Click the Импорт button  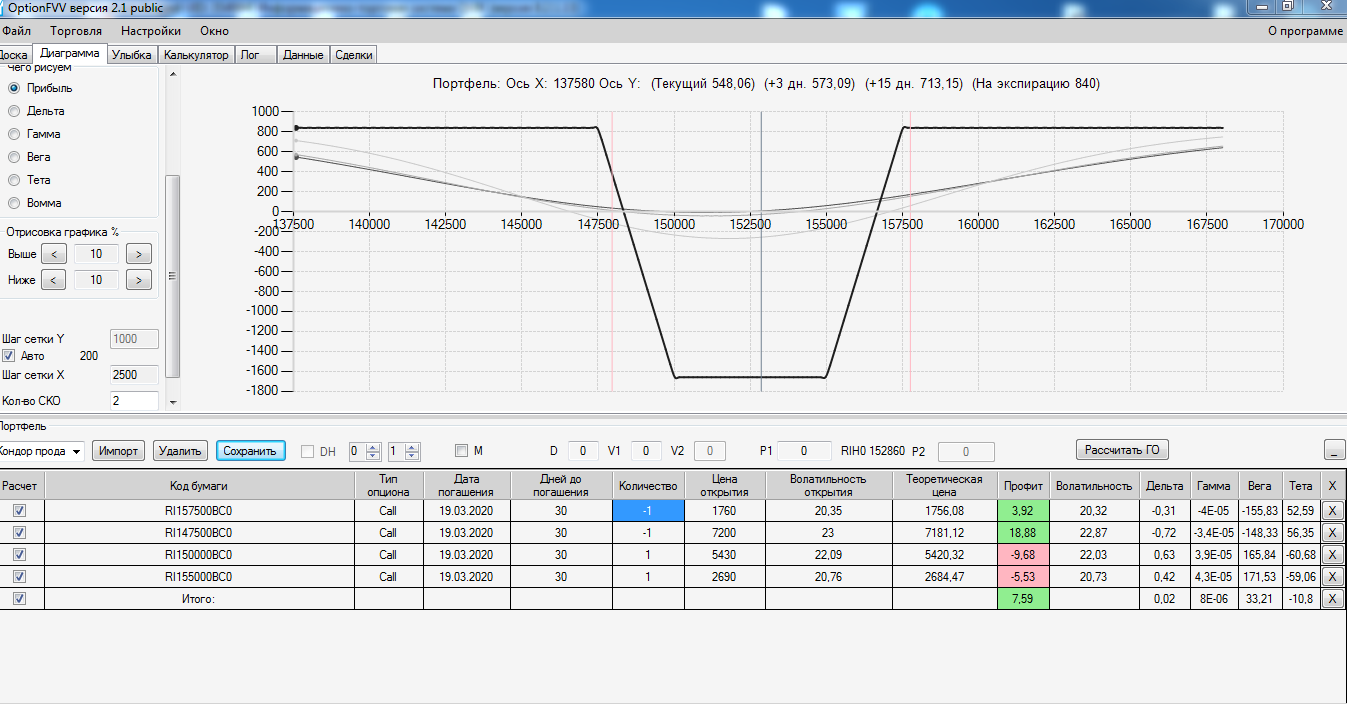click(x=119, y=451)
